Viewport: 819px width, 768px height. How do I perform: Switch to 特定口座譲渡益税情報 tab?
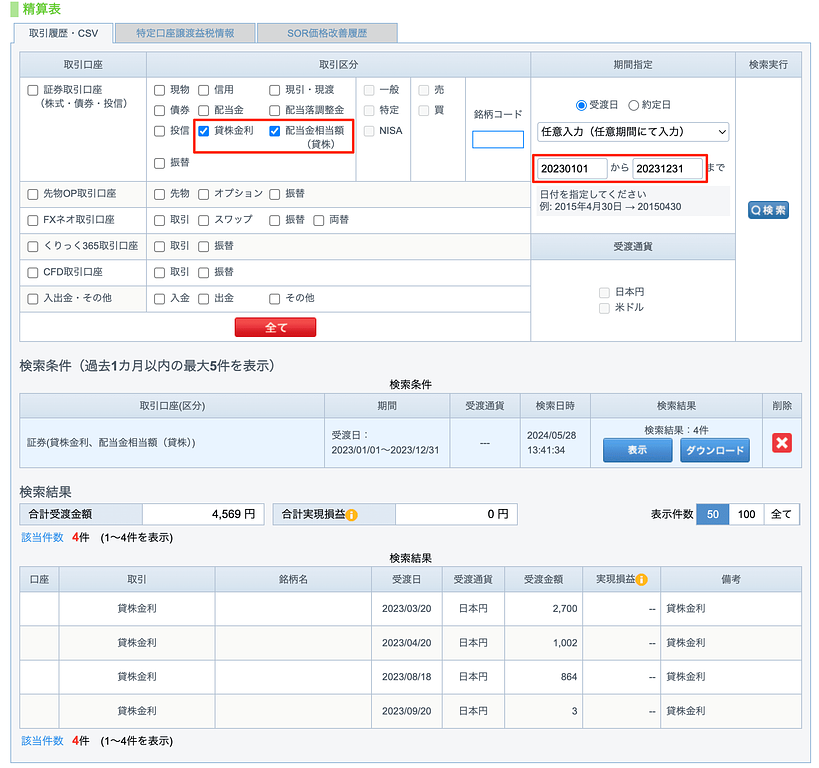186,33
